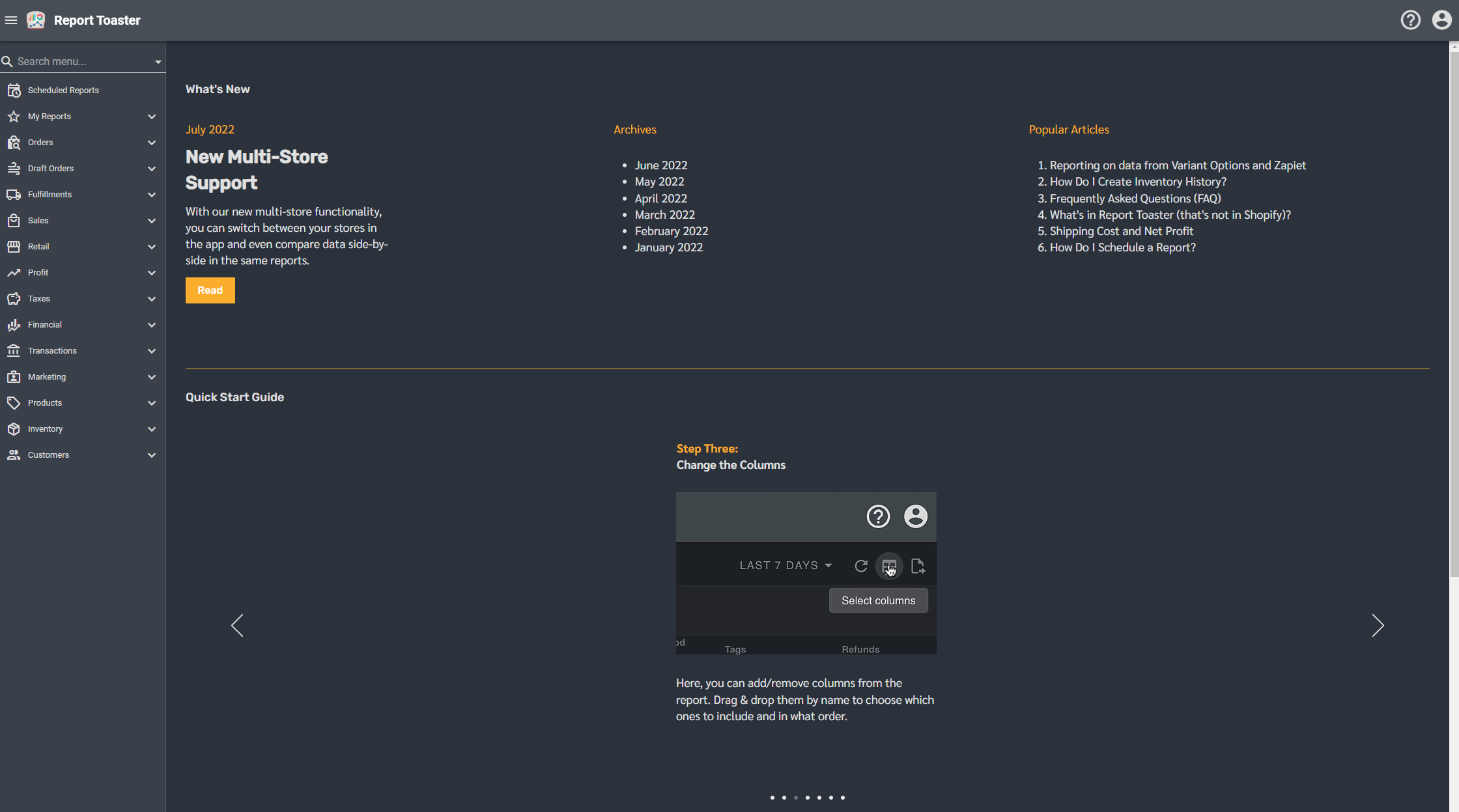The width and height of the screenshot is (1459, 812).
Task: Open the June 2022 archive link
Action: [660, 165]
